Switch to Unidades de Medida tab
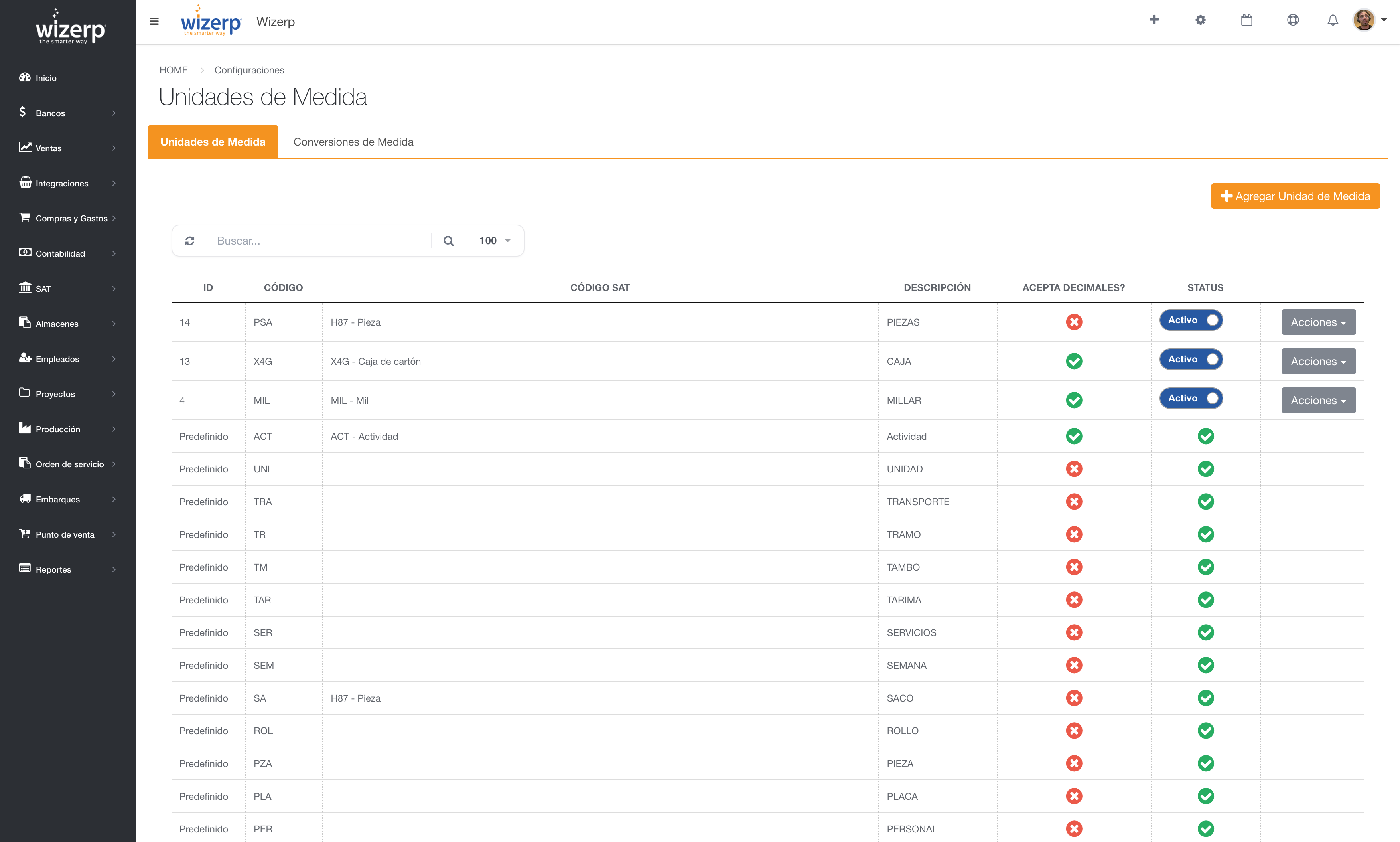 coord(213,142)
